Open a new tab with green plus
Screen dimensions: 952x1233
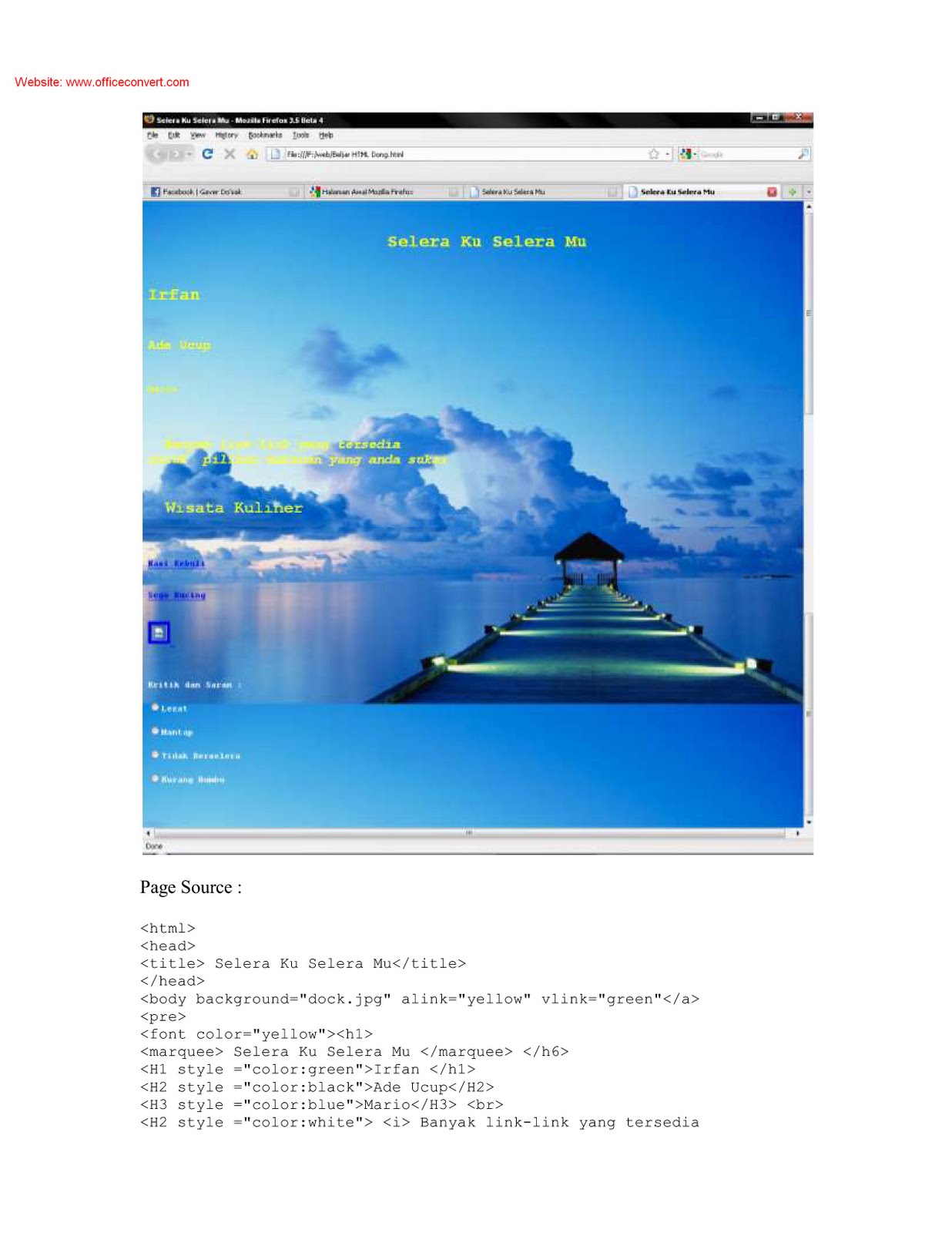[792, 192]
